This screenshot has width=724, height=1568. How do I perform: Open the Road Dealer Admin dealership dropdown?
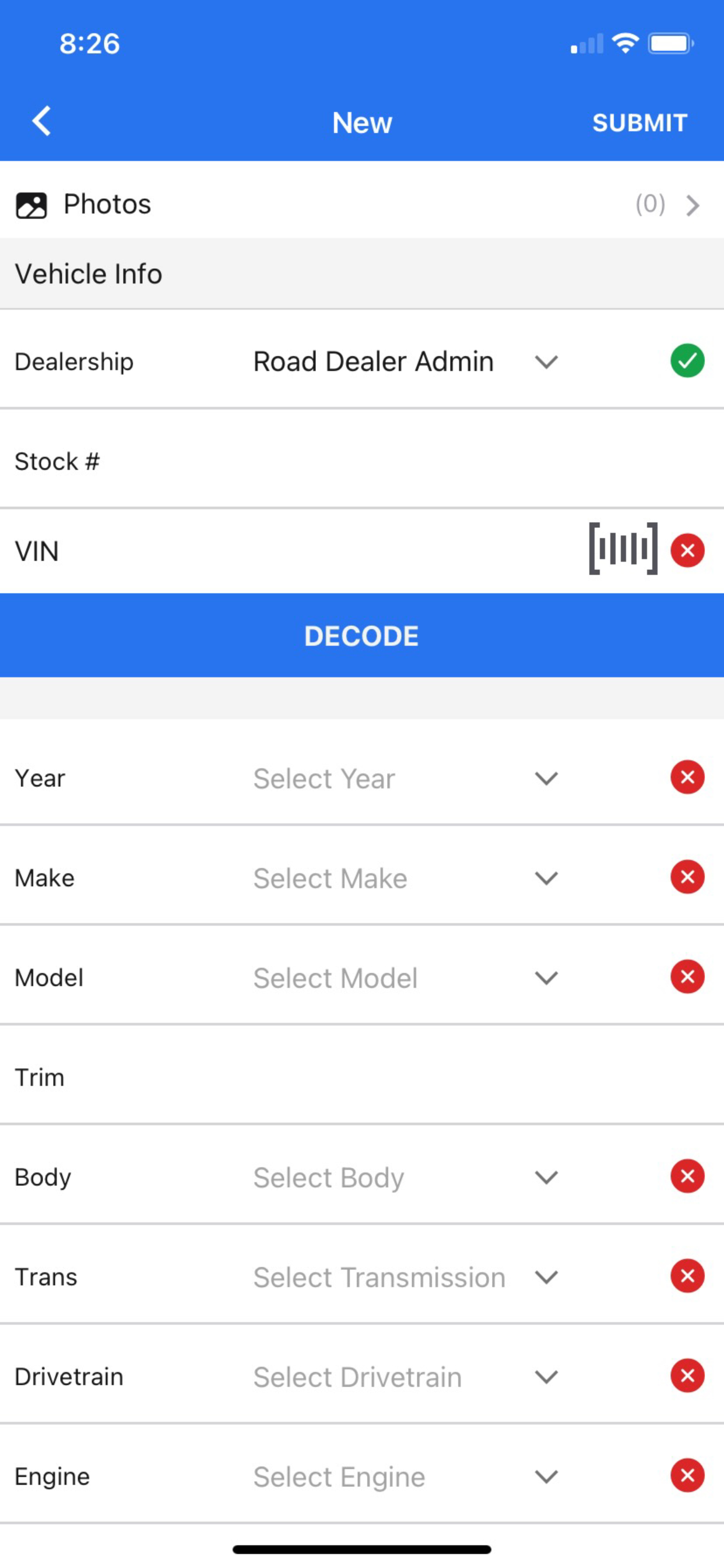[406, 362]
